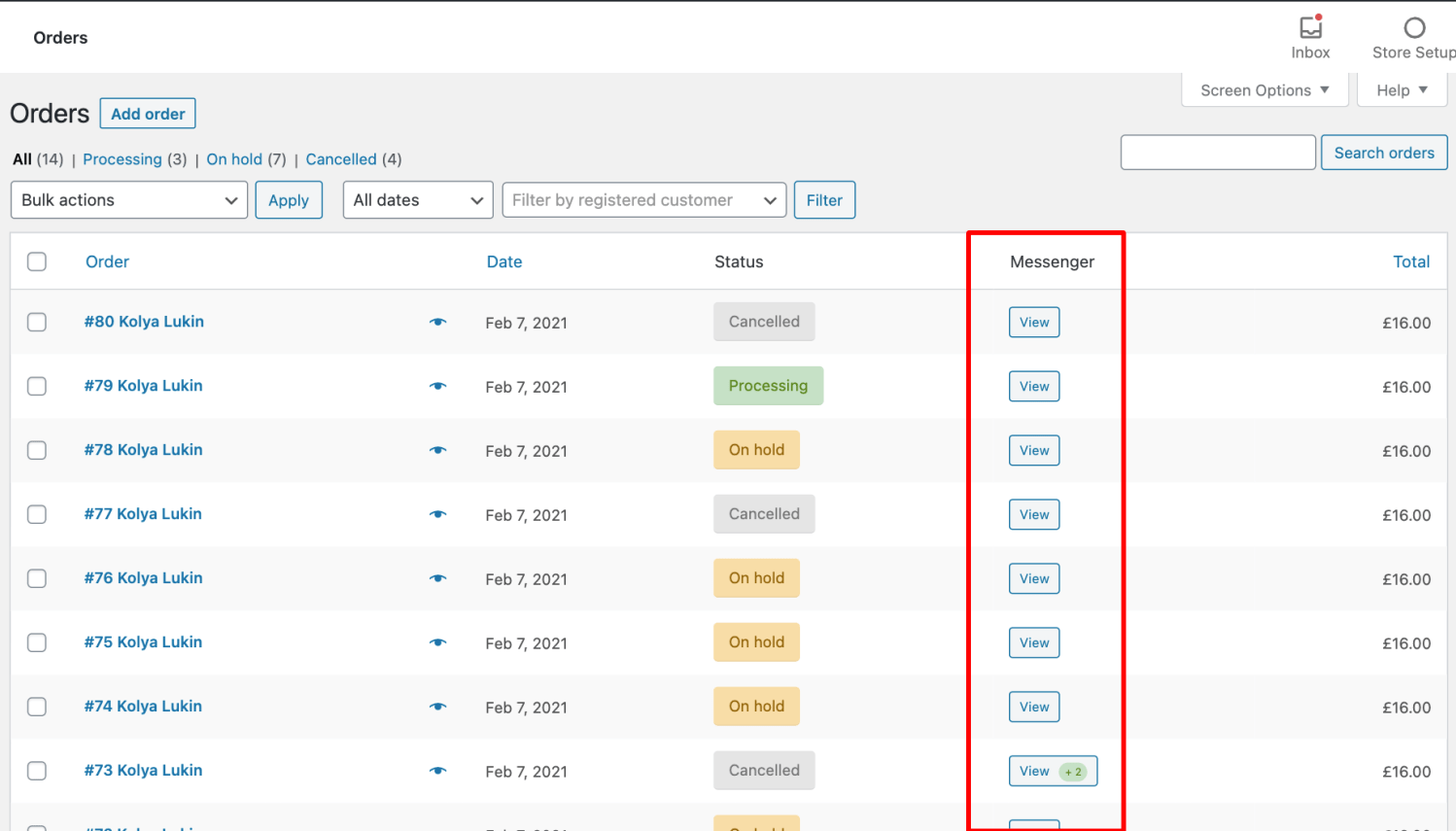This screenshot has width=1456, height=831.
Task: Expand the +2 messenger badge on order #73
Action: tap(1072, 771)
